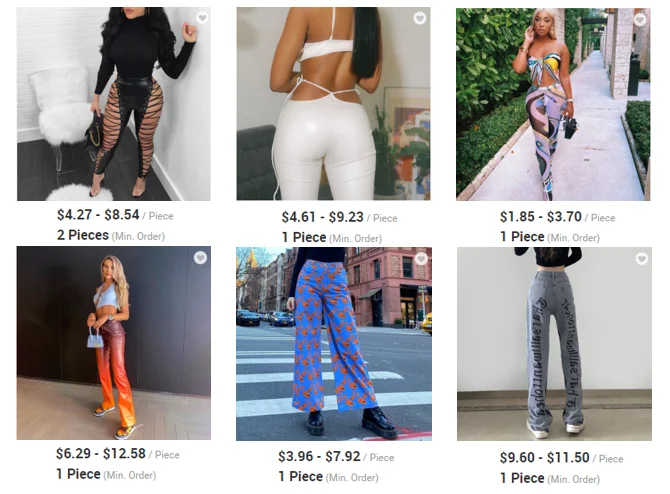Open the orange ombre pants product image
670x494 pixels.
point(114,343)
